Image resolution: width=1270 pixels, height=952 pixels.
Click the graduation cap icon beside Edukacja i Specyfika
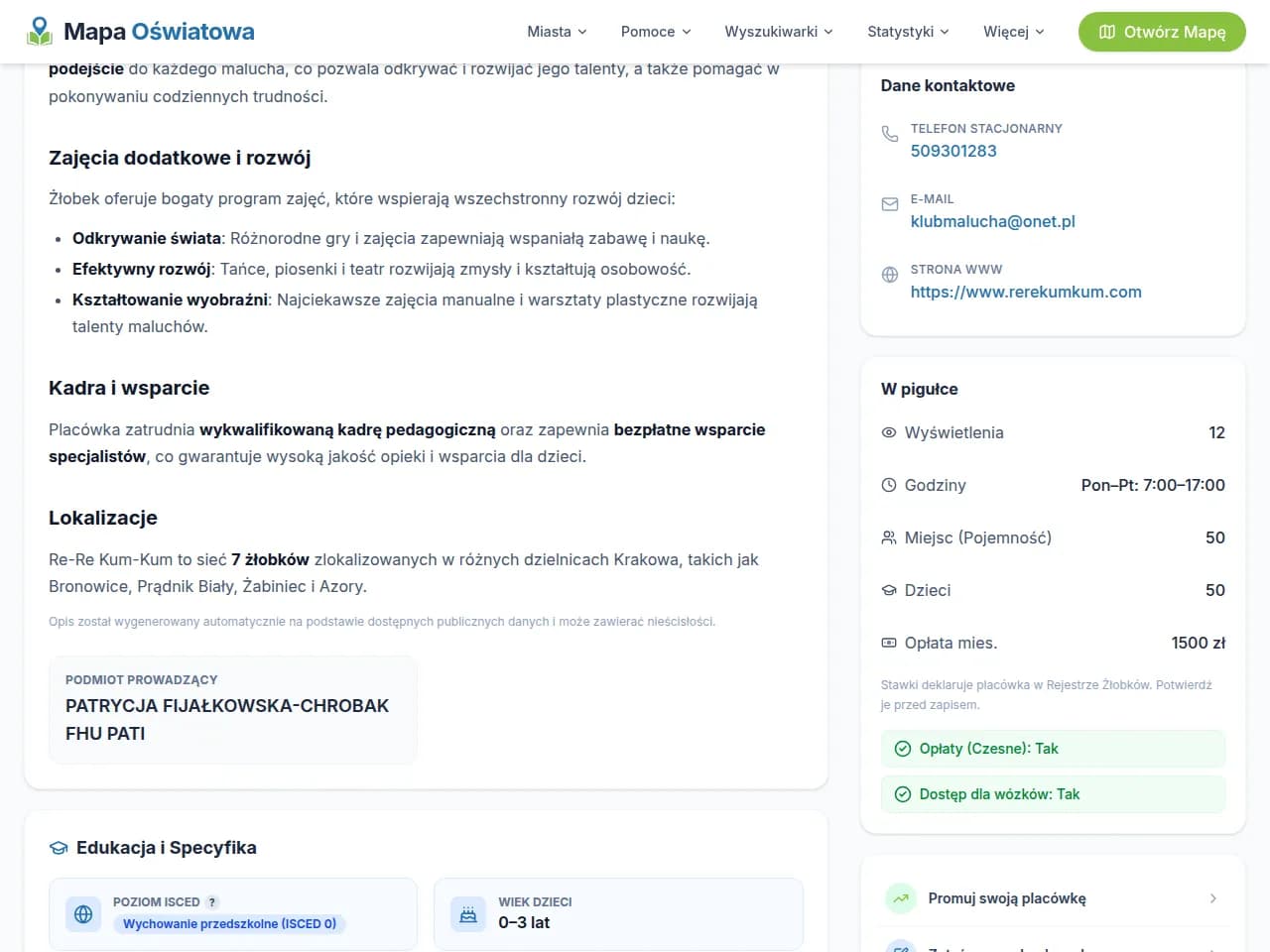tap(59, 848)
